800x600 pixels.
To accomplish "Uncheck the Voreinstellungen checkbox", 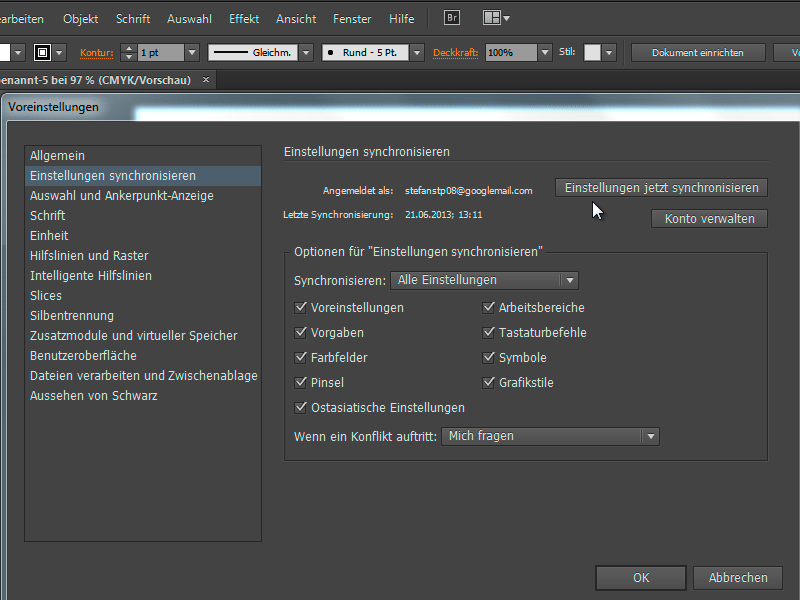I will click(x=301, y=308).
